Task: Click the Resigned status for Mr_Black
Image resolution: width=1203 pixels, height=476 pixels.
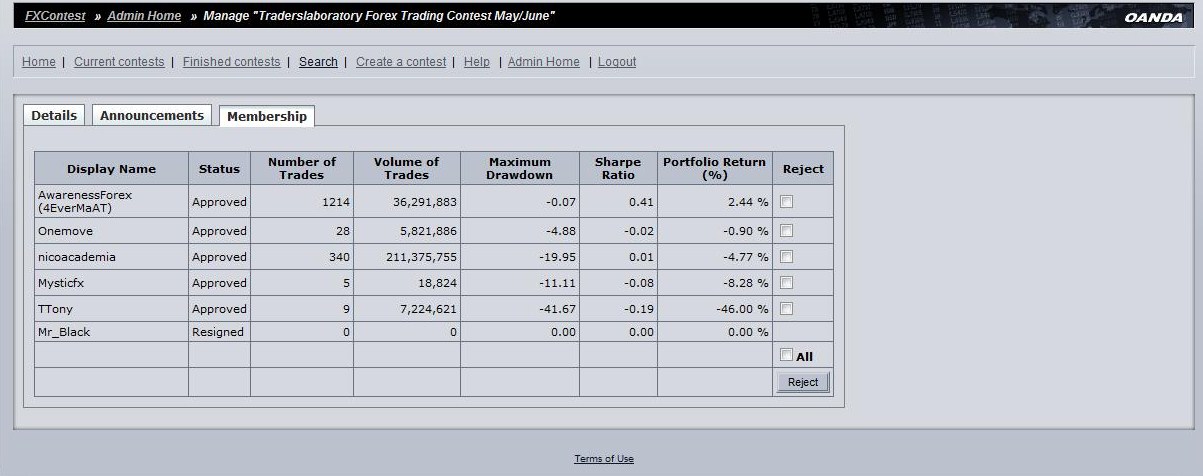Action: tap(218, 332)
